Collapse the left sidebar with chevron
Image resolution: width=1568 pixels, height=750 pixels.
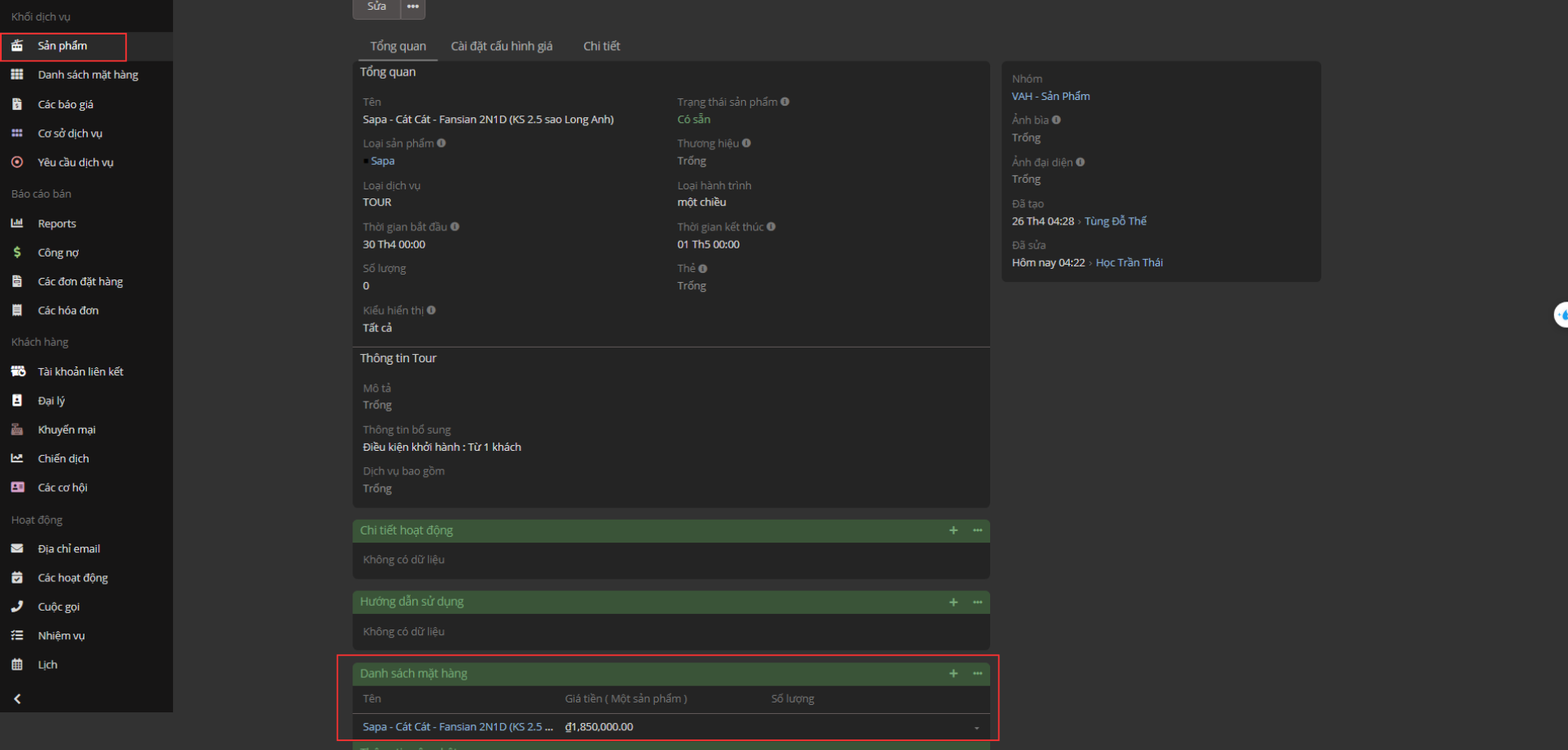[17, 699]
